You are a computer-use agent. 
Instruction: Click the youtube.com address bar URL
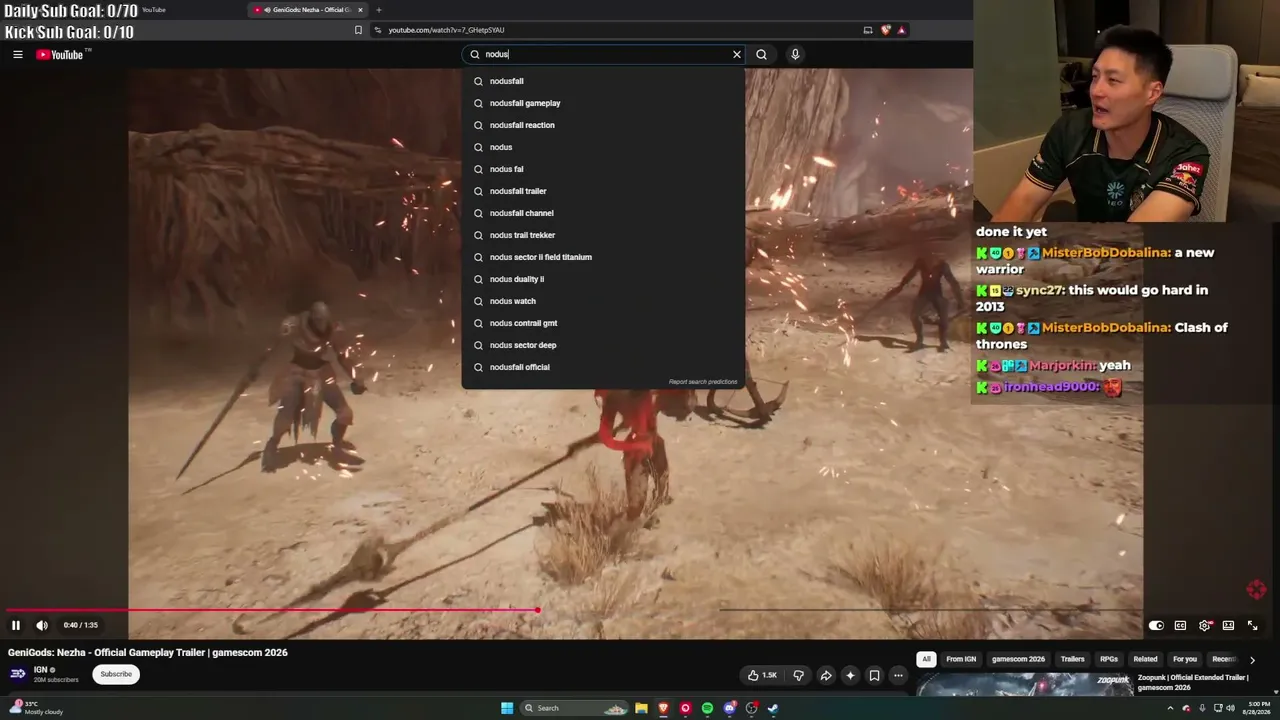(446, 30)
